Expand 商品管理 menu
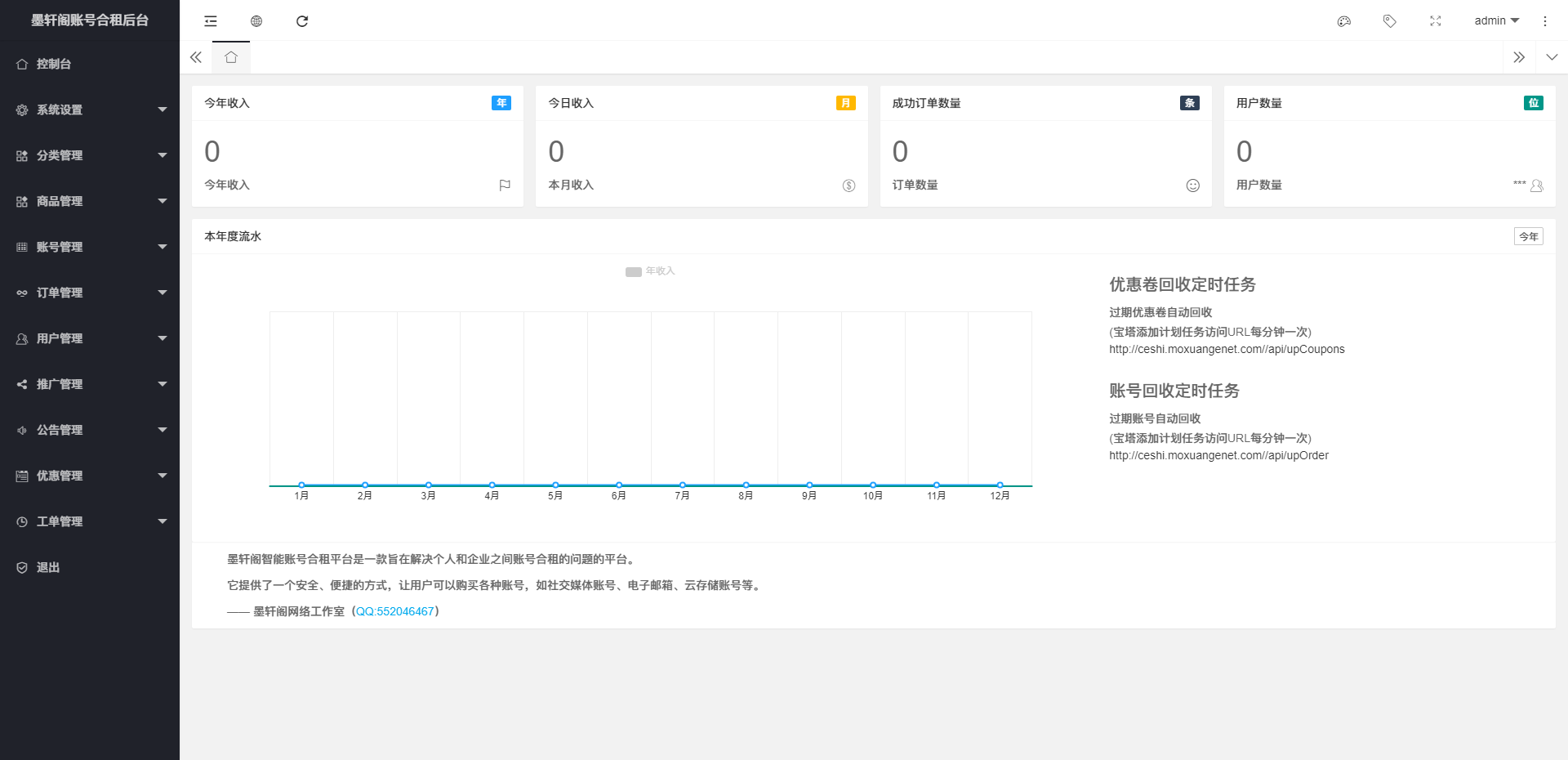 point(90,201)
